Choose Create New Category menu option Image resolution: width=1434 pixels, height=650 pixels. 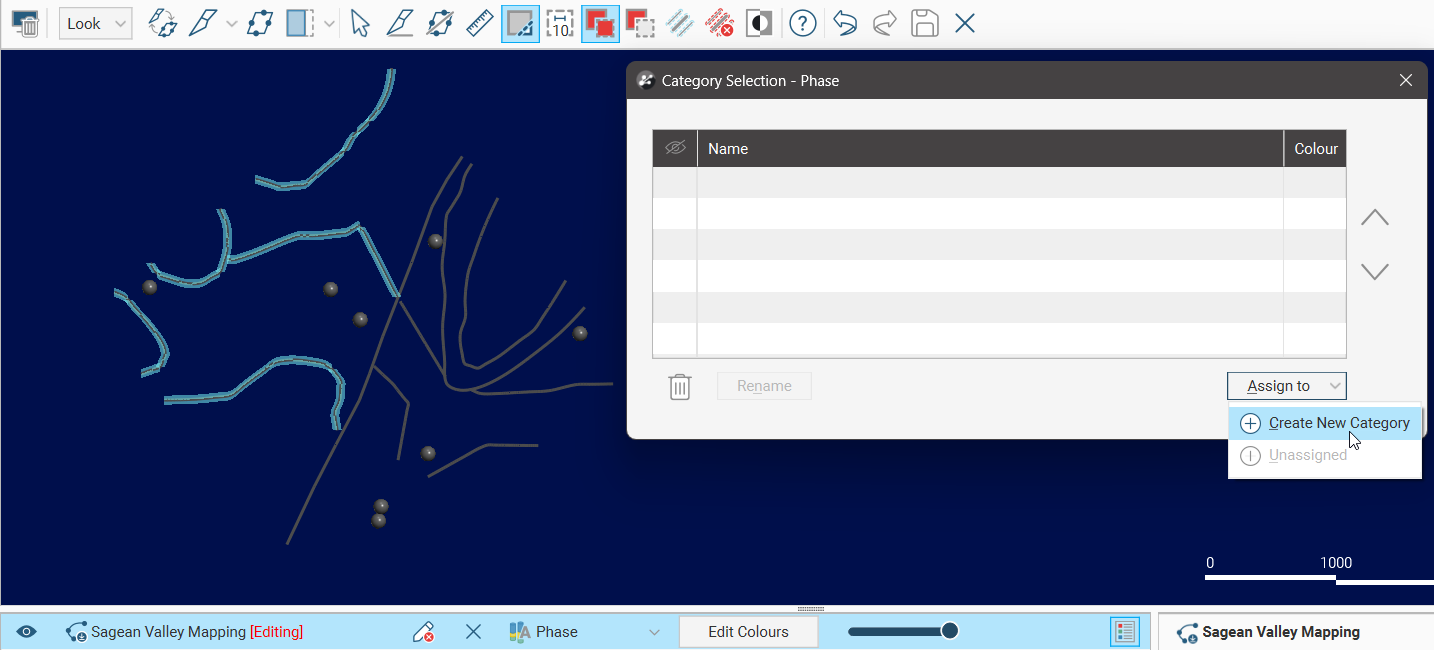click(x=1325, y=423)
